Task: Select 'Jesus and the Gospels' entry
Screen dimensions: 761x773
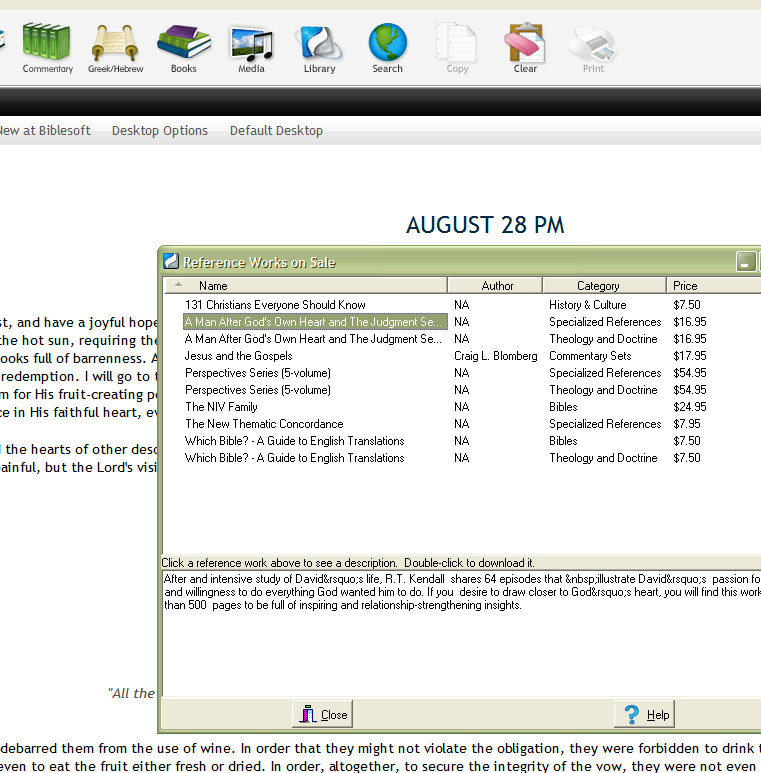Action: click(x=239, y=356)
